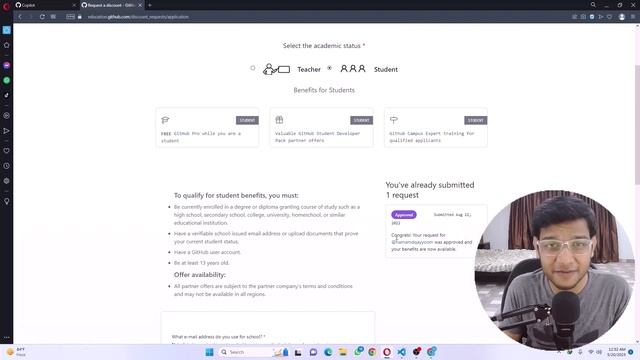Viewport: 640px width, 360px height.
Task: Open Microsoft Edge from the taskbar
Action: (328, 352)
